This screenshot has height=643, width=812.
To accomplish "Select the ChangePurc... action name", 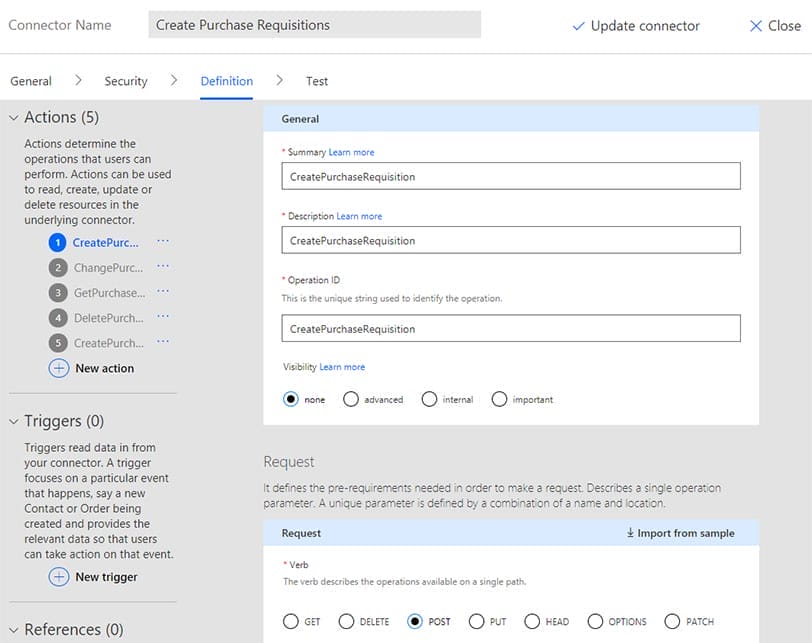I will [x=108, y=268].
